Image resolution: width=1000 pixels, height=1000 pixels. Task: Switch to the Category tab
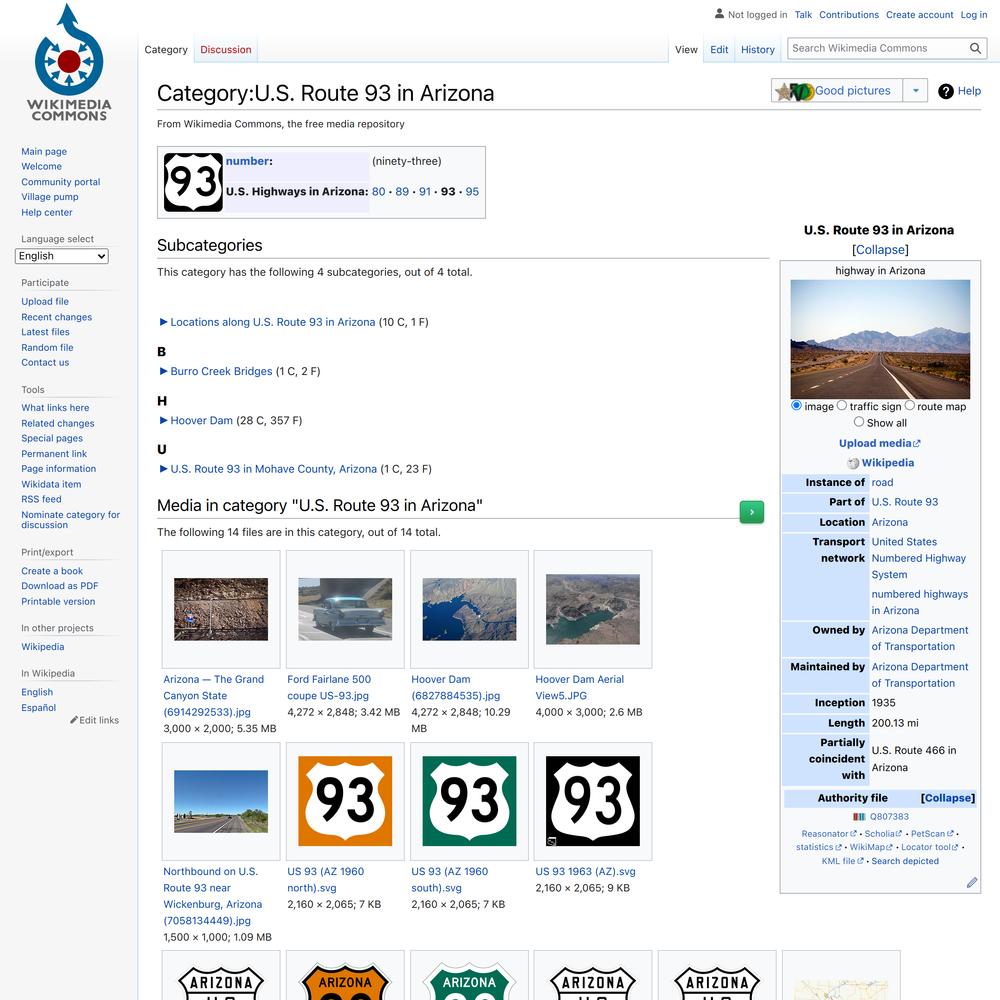coord(166,50)
